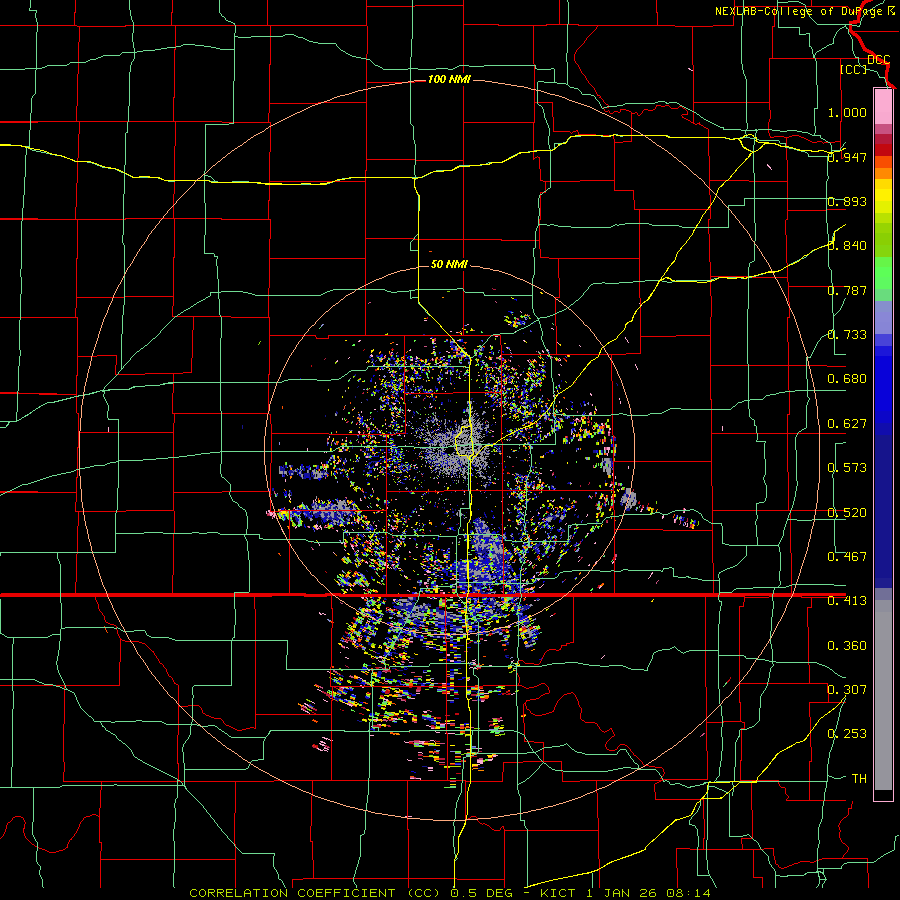The height and width of the screenshot is (900, 900).
Task: Pick the pink swatch beside 1.000
Action: coord(883,107)
